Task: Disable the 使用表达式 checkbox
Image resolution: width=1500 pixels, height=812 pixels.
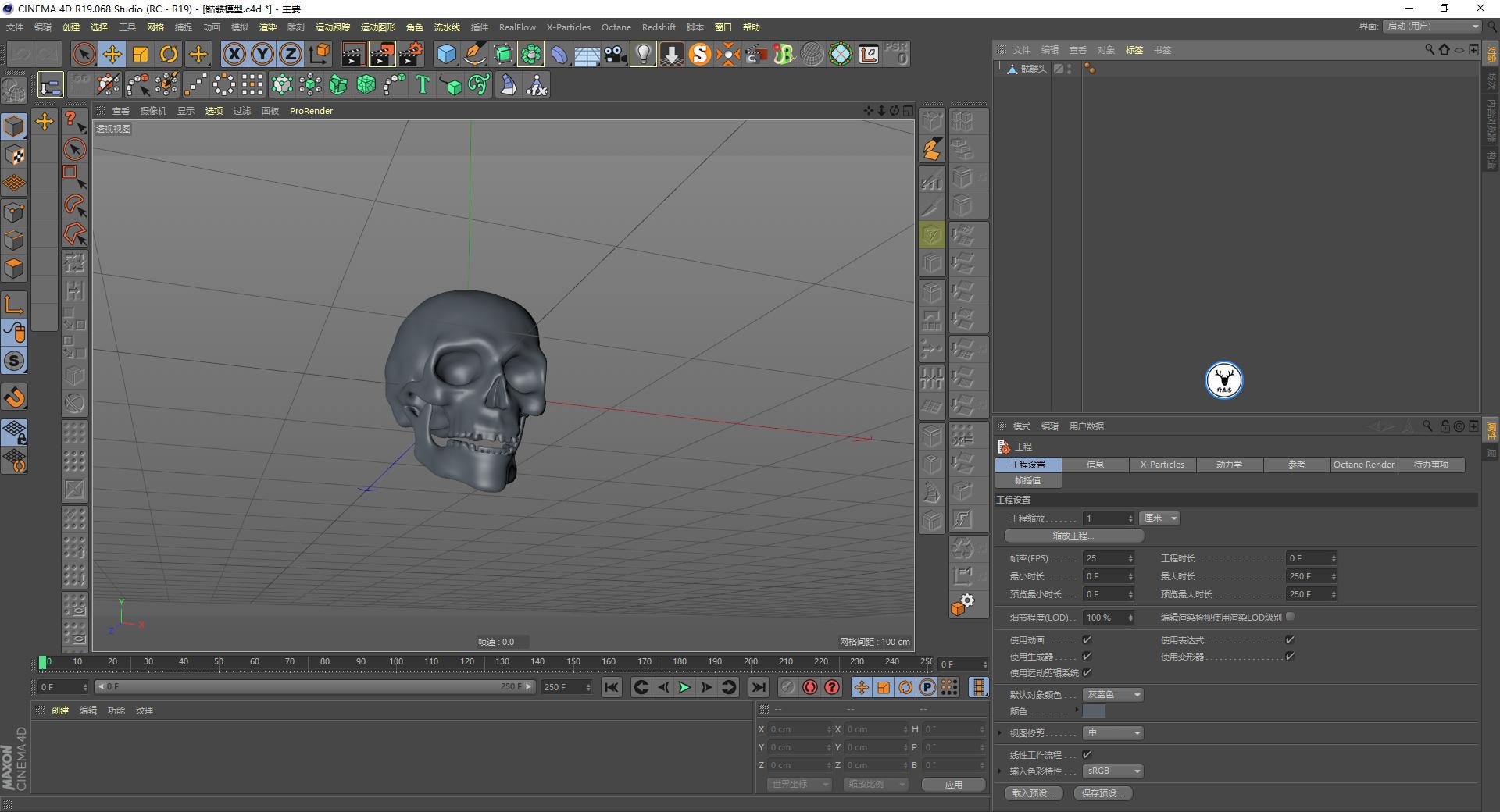Action: (1289, 639)
